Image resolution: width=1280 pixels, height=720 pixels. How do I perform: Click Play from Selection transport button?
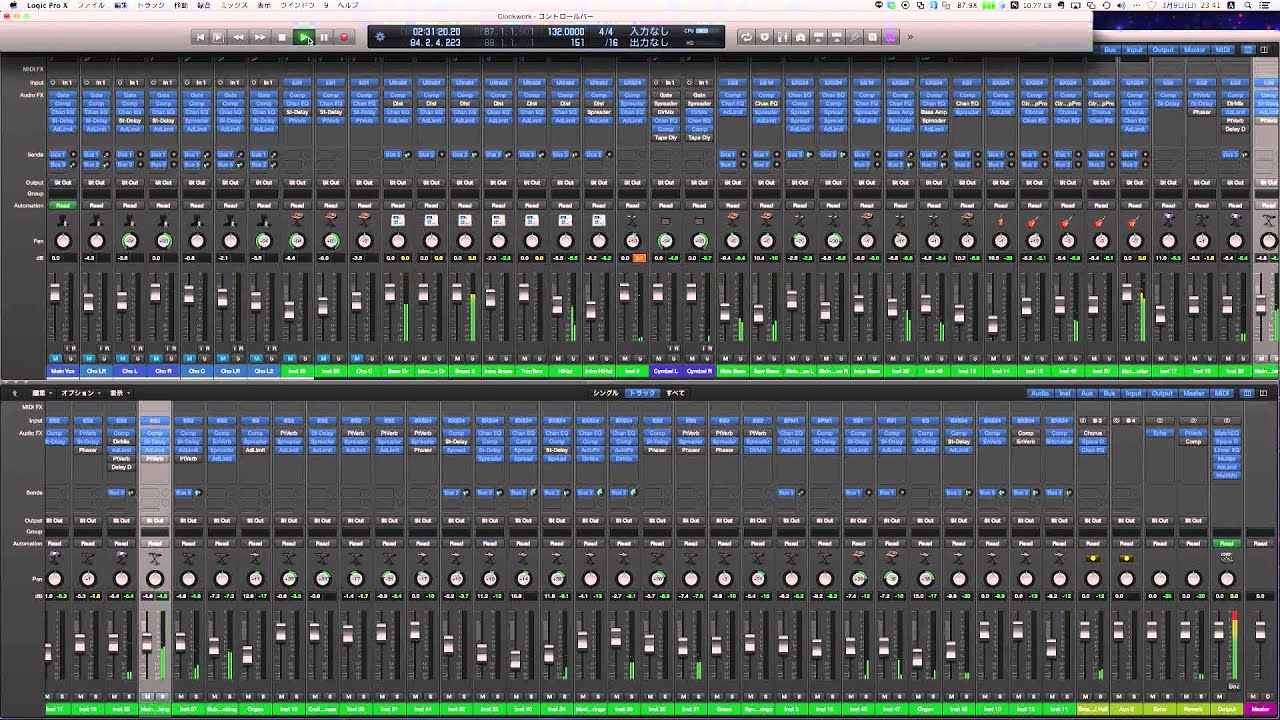click(x=219, y=37)
